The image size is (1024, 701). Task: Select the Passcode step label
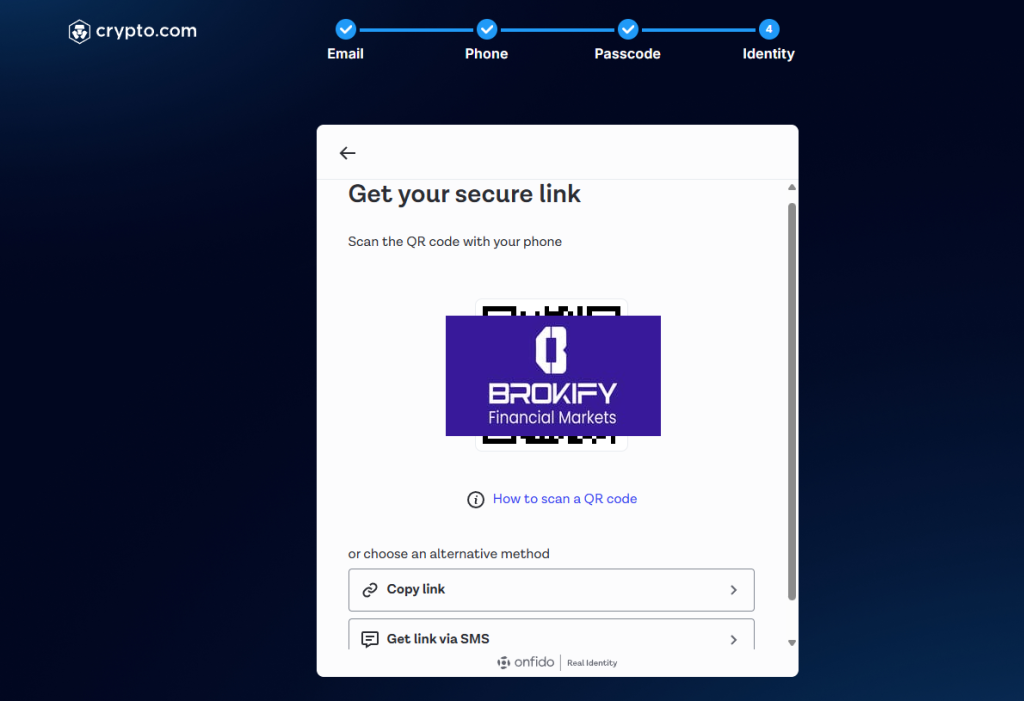(627, 54)
